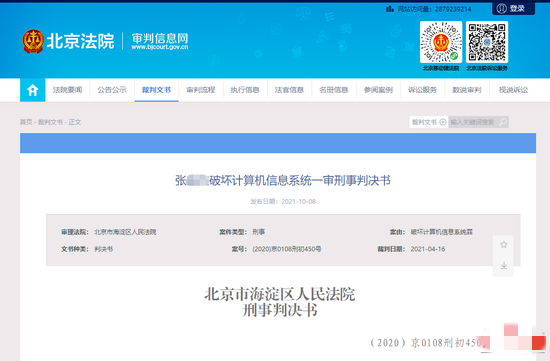Open the 诉讼服务 menu item

point(422,90)
